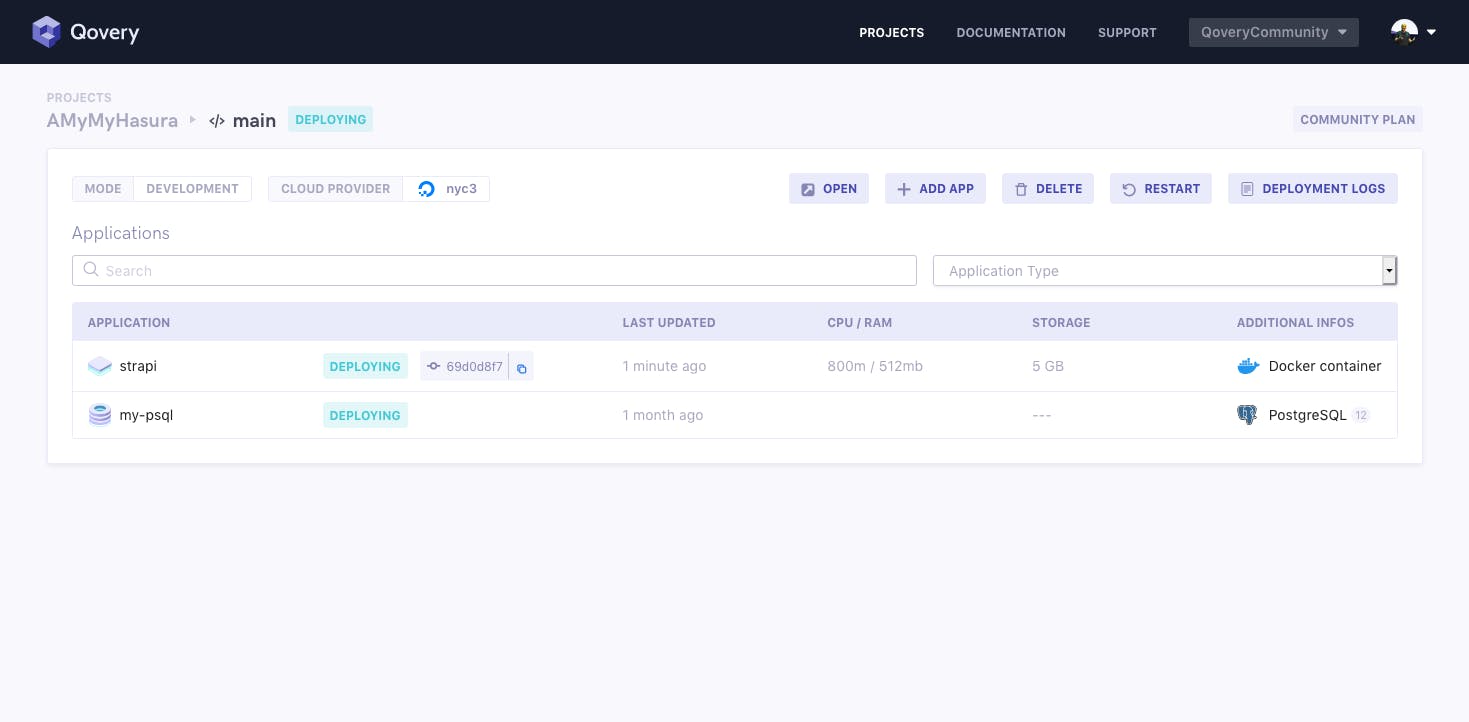Click the search magnifier icon
1469x722 pixels.
tap(91, 270)
